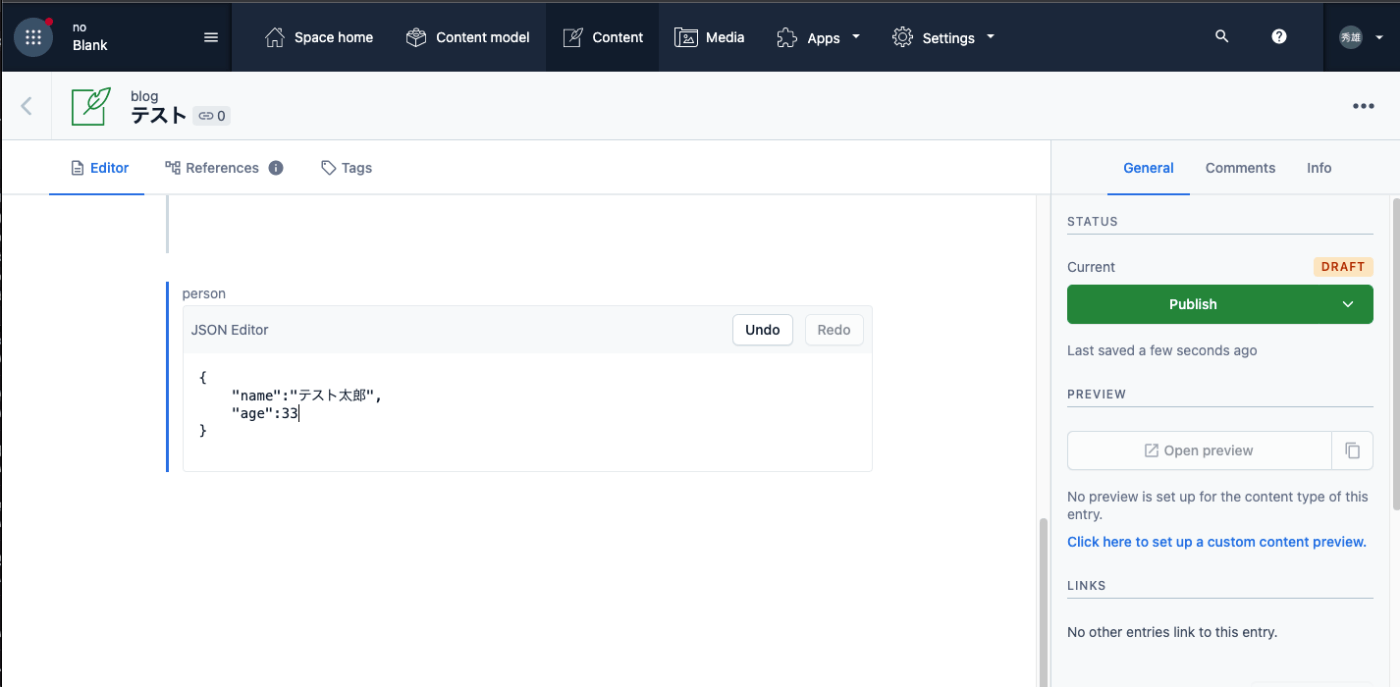Click the green feather entry icon
The height and width of the screenshot is (687, 1400).
(x=91, y=106)
